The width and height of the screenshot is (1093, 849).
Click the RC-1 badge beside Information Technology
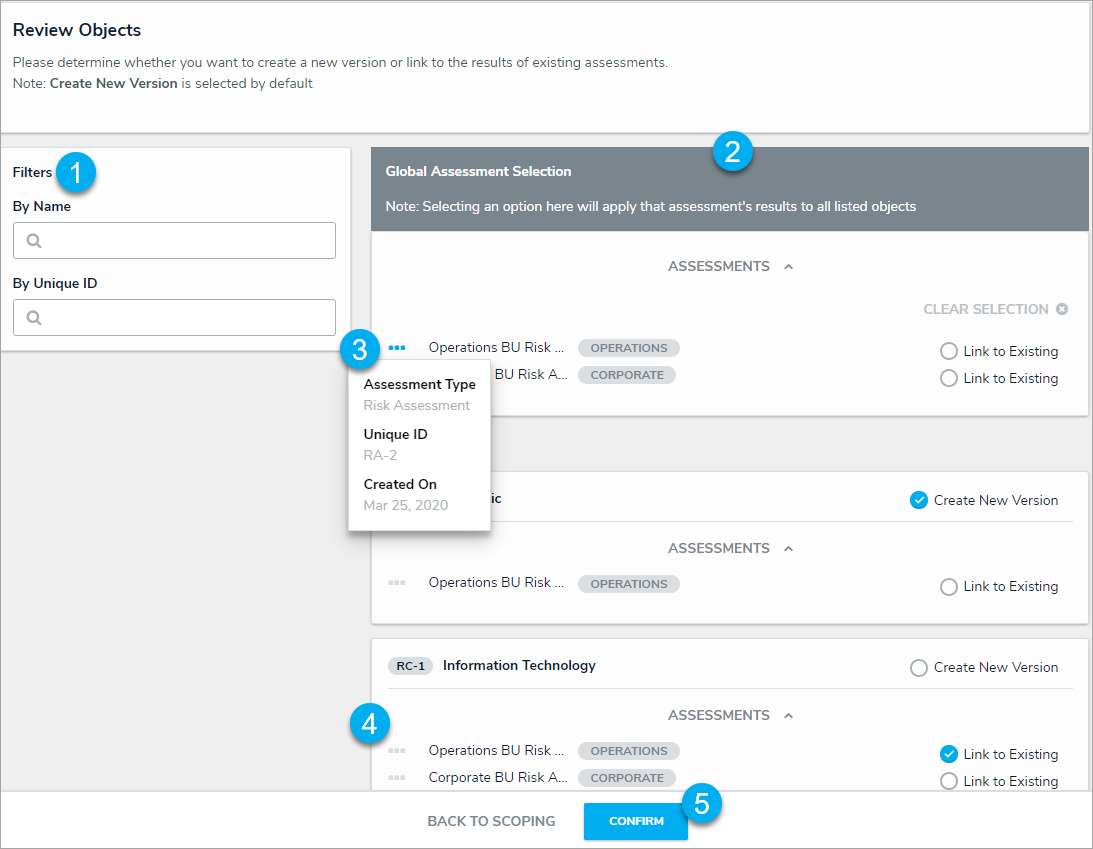tap(410, 666)
